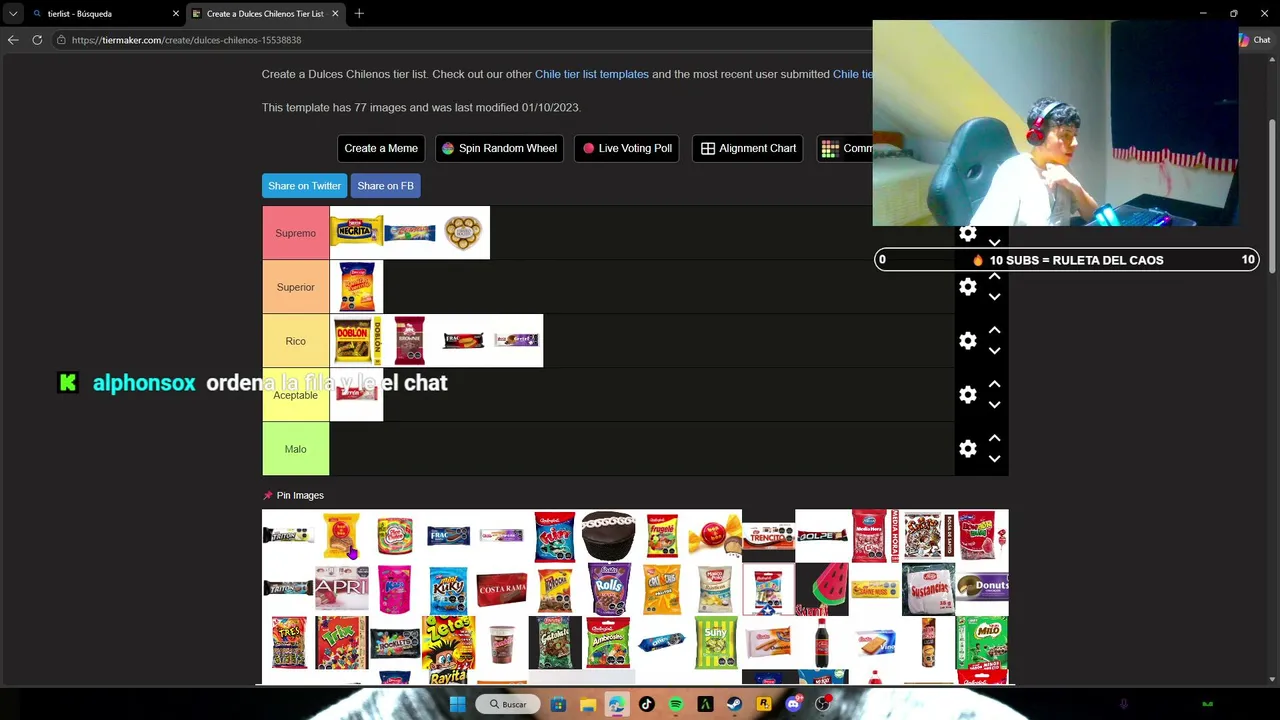The width and height of the screenshot is (1280, 720).
Task: Move the Rico tier row up
Action: [x=994, y=330]
